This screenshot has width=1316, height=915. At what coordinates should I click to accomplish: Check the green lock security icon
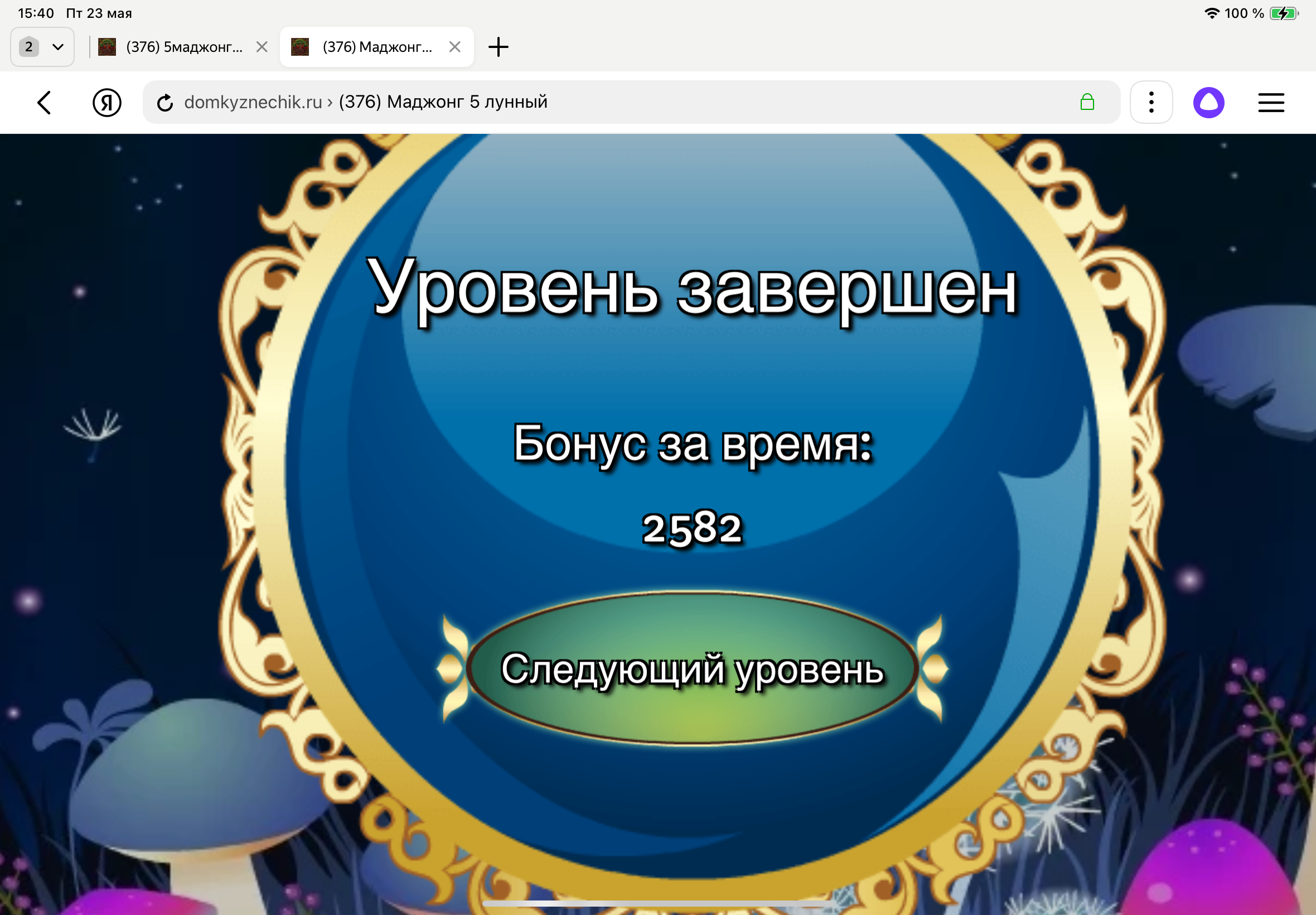(x=1087, y=102)
